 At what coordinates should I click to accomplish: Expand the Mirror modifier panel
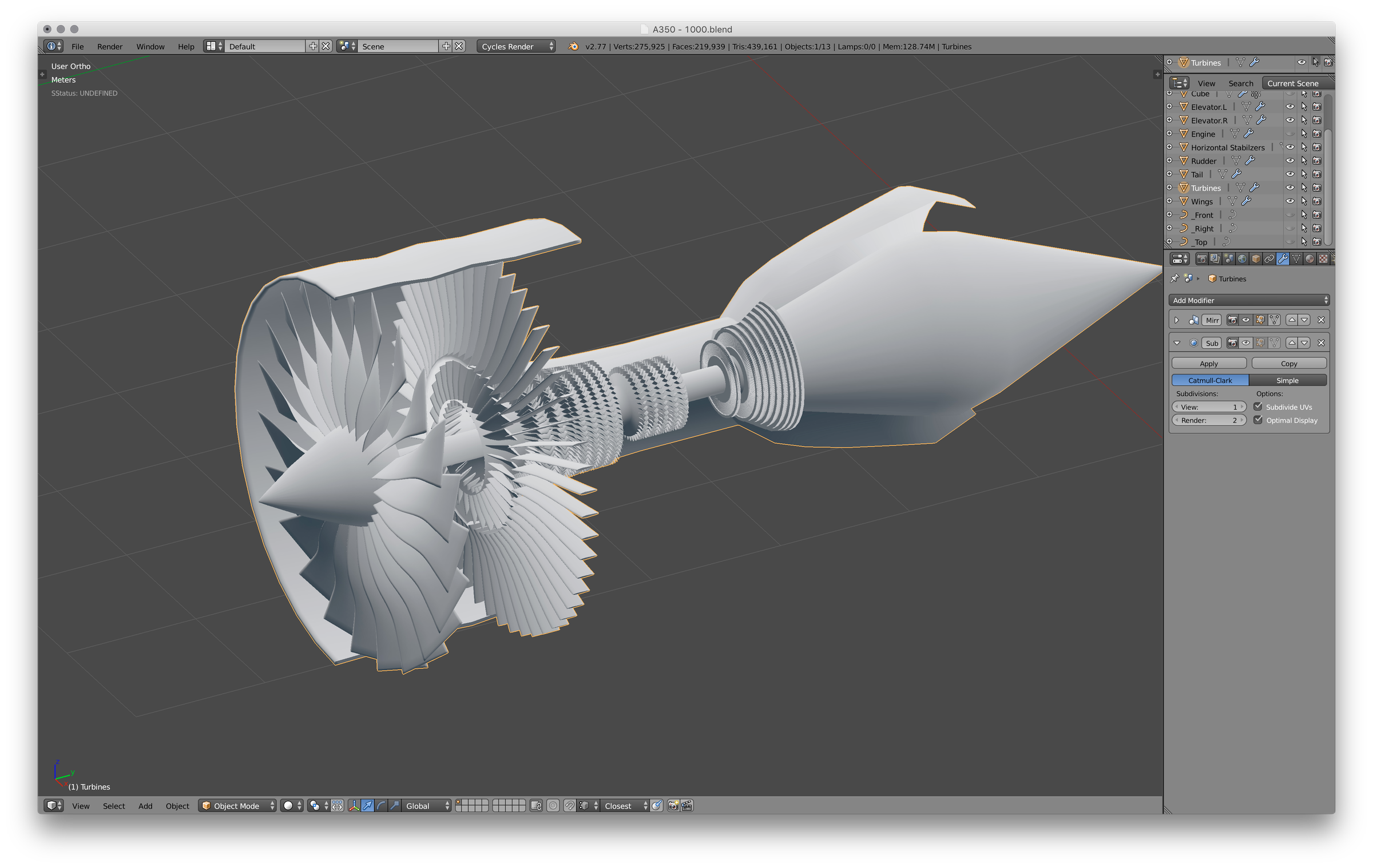[x=1177, y=320]
